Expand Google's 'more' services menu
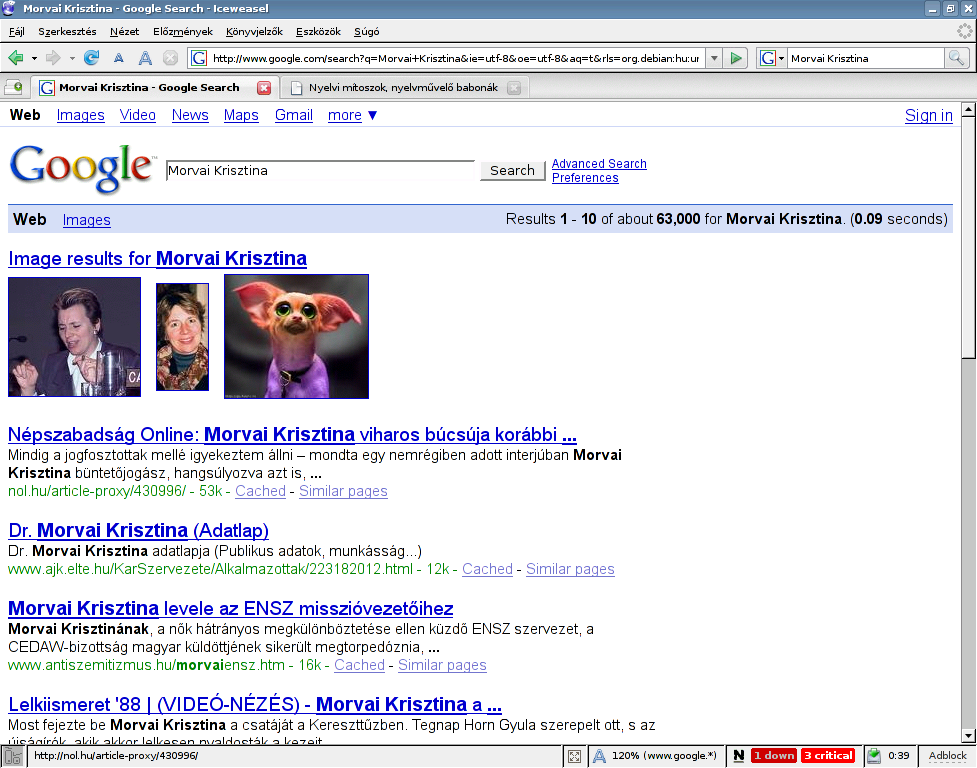Image resolution: width=977 pixels, height=768 pixels. tap(353, 115)
